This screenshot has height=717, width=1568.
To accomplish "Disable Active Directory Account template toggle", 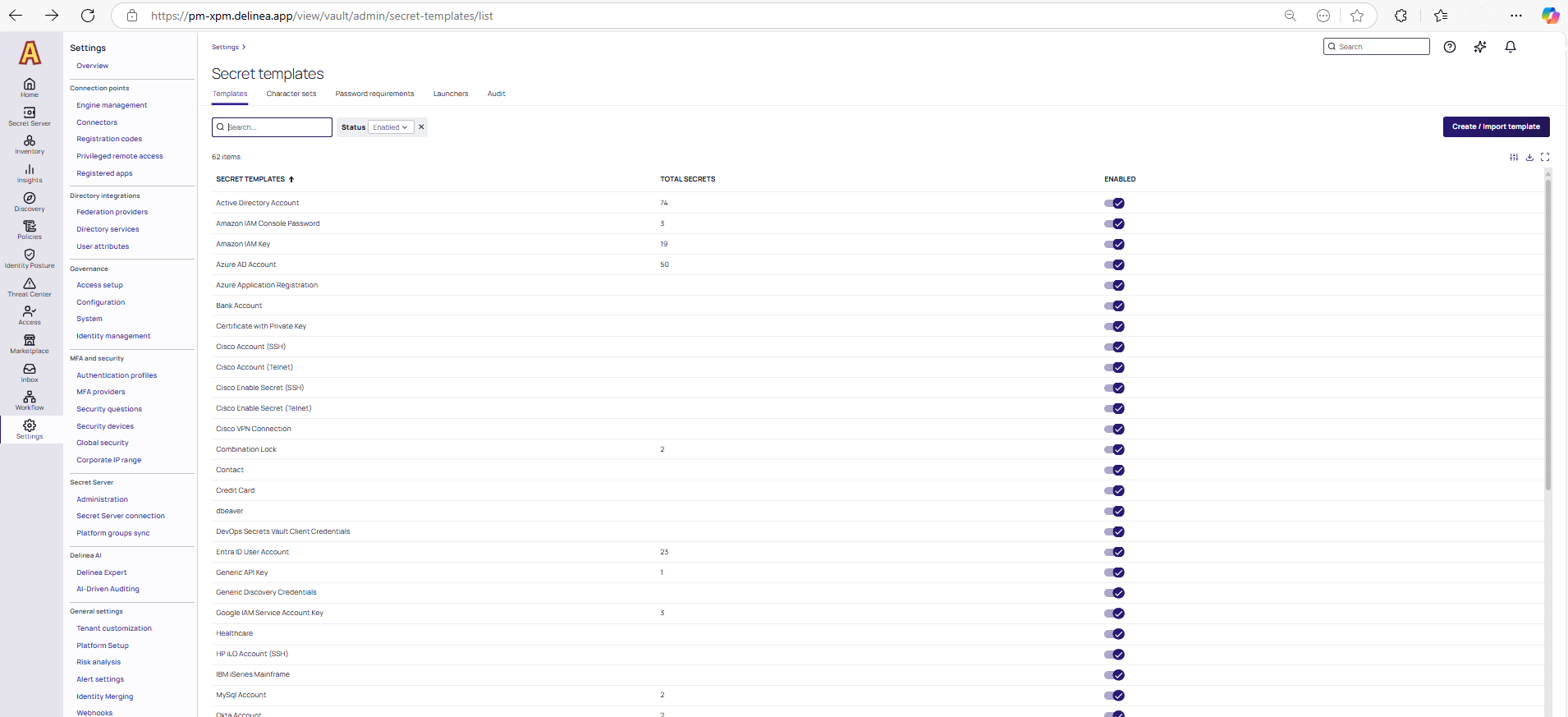I will tap(1114, 203).
